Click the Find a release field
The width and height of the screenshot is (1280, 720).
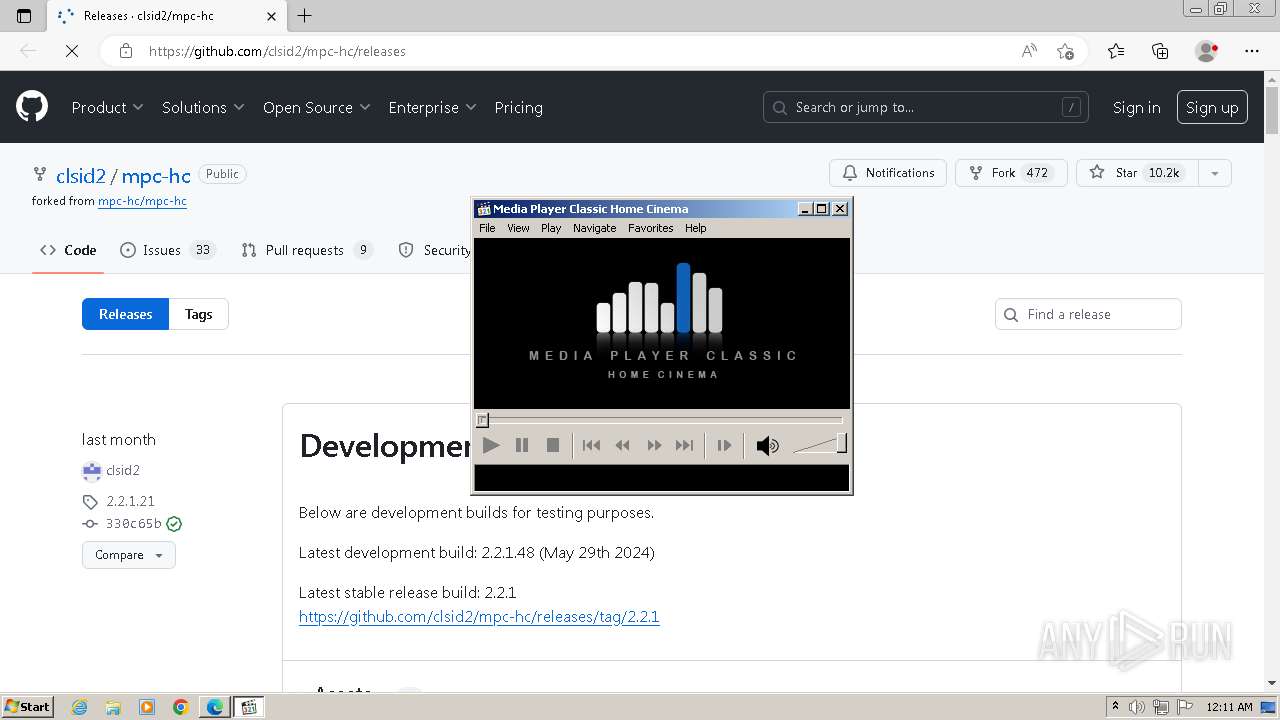(x=1088, y=314)
